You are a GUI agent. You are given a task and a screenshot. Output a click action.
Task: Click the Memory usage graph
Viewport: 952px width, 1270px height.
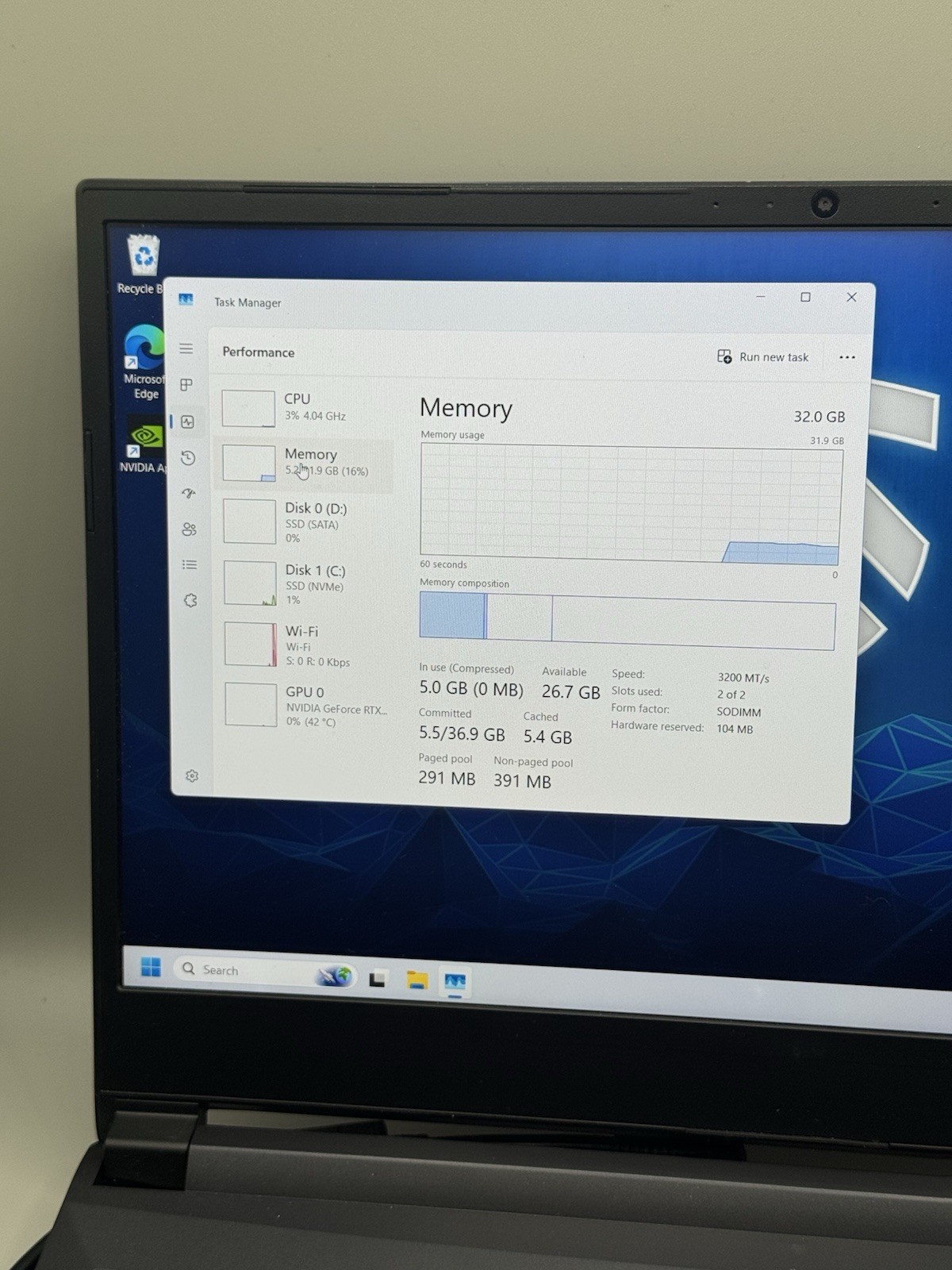631,503
